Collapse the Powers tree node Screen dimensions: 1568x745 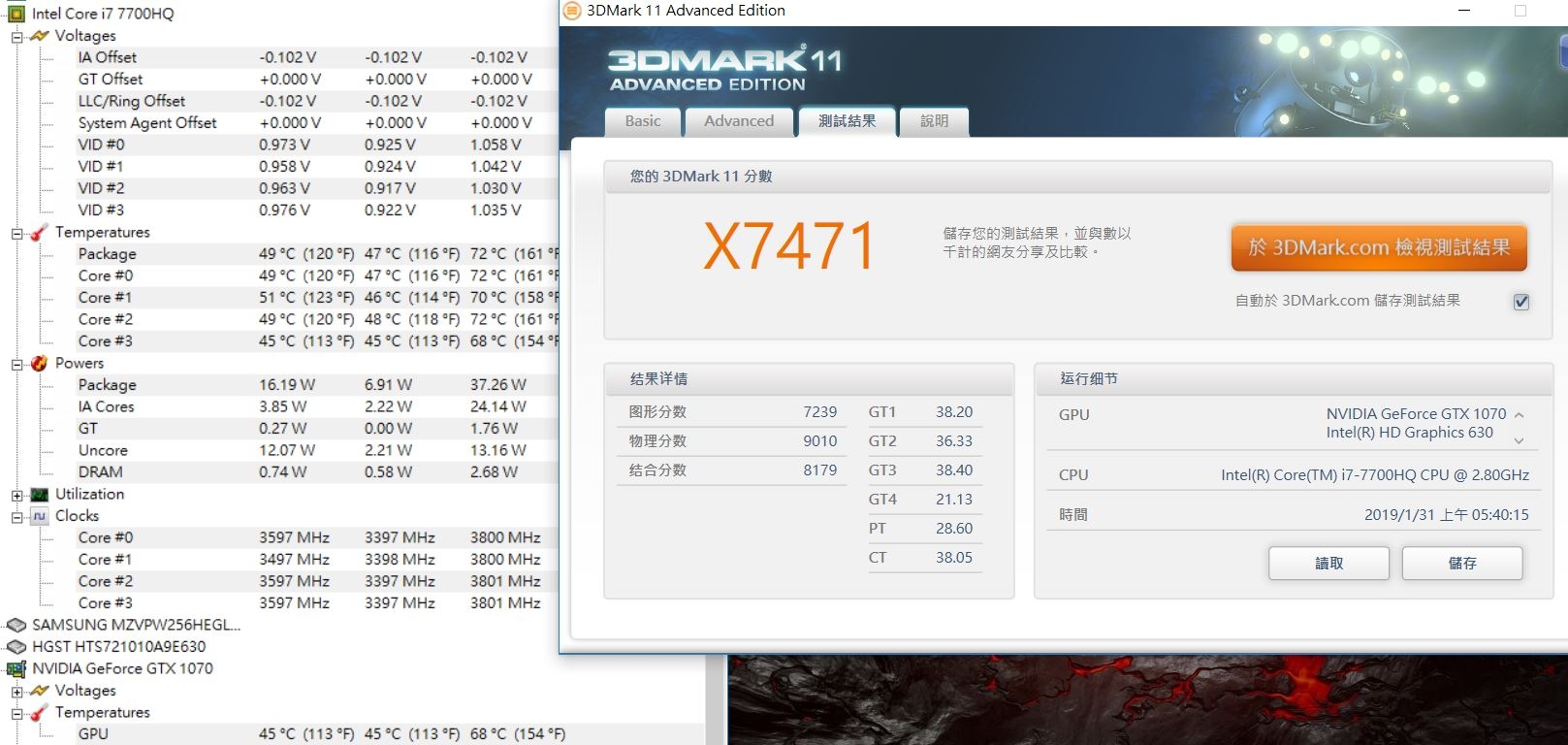pyautogui.click(x=16, y=364)
